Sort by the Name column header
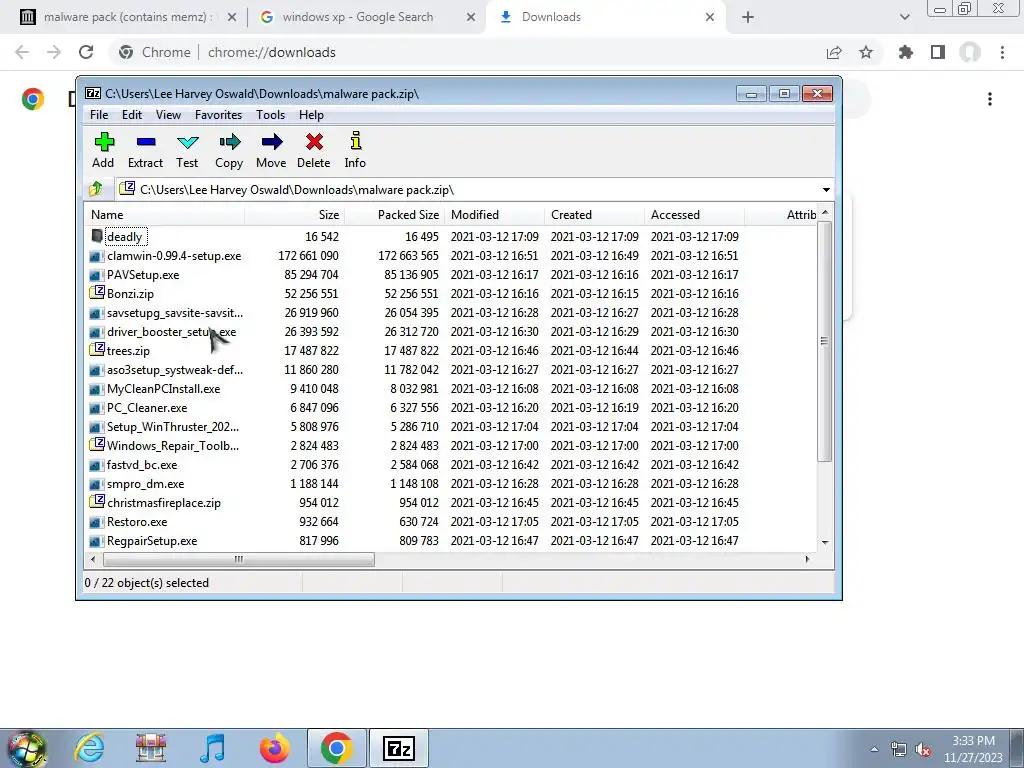Screen dimensions: 1024x768 [x=165, y=215]
